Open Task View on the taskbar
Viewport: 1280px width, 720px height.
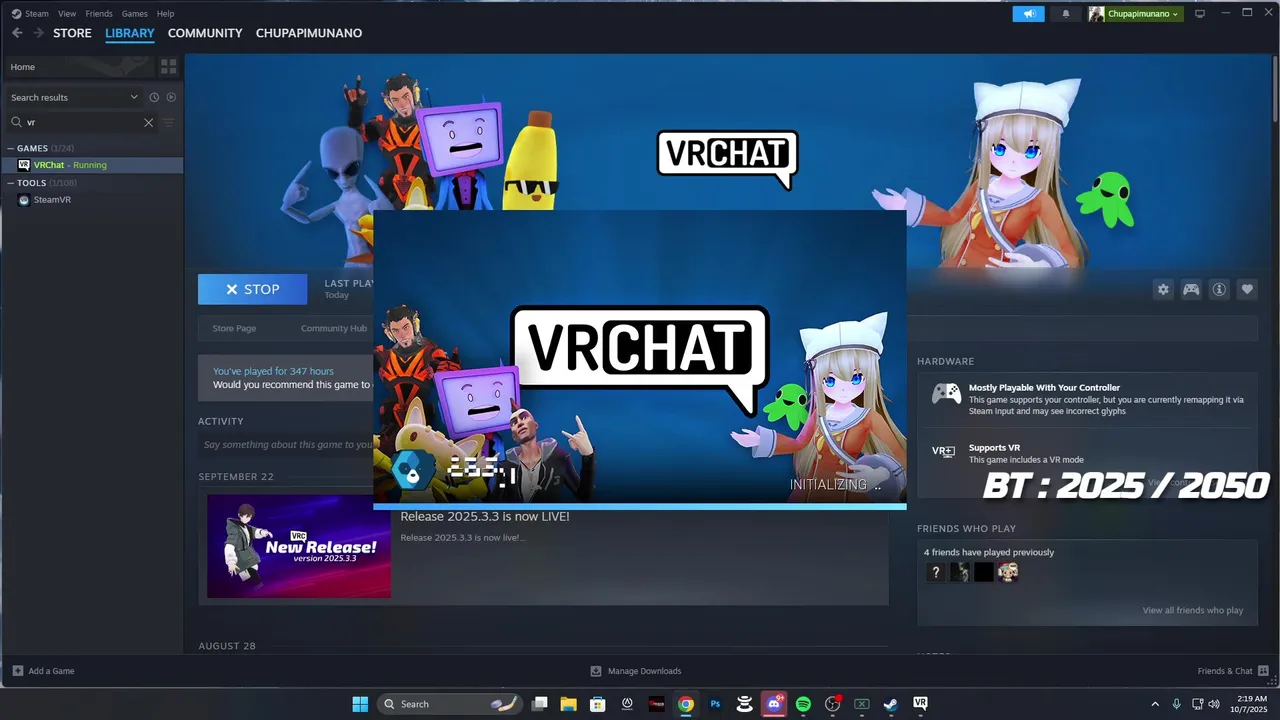[540, 704]
